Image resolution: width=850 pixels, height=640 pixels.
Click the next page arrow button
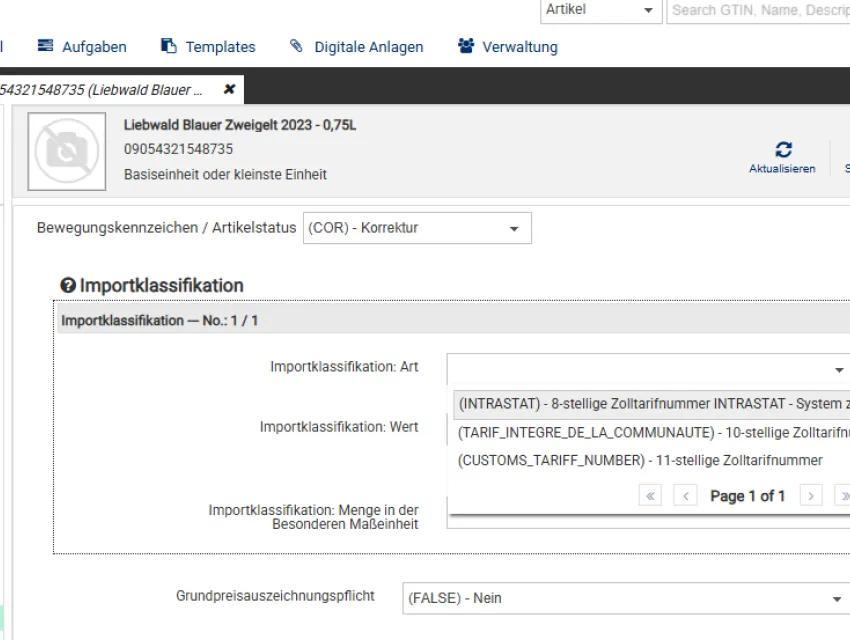(x=811, y=494)
